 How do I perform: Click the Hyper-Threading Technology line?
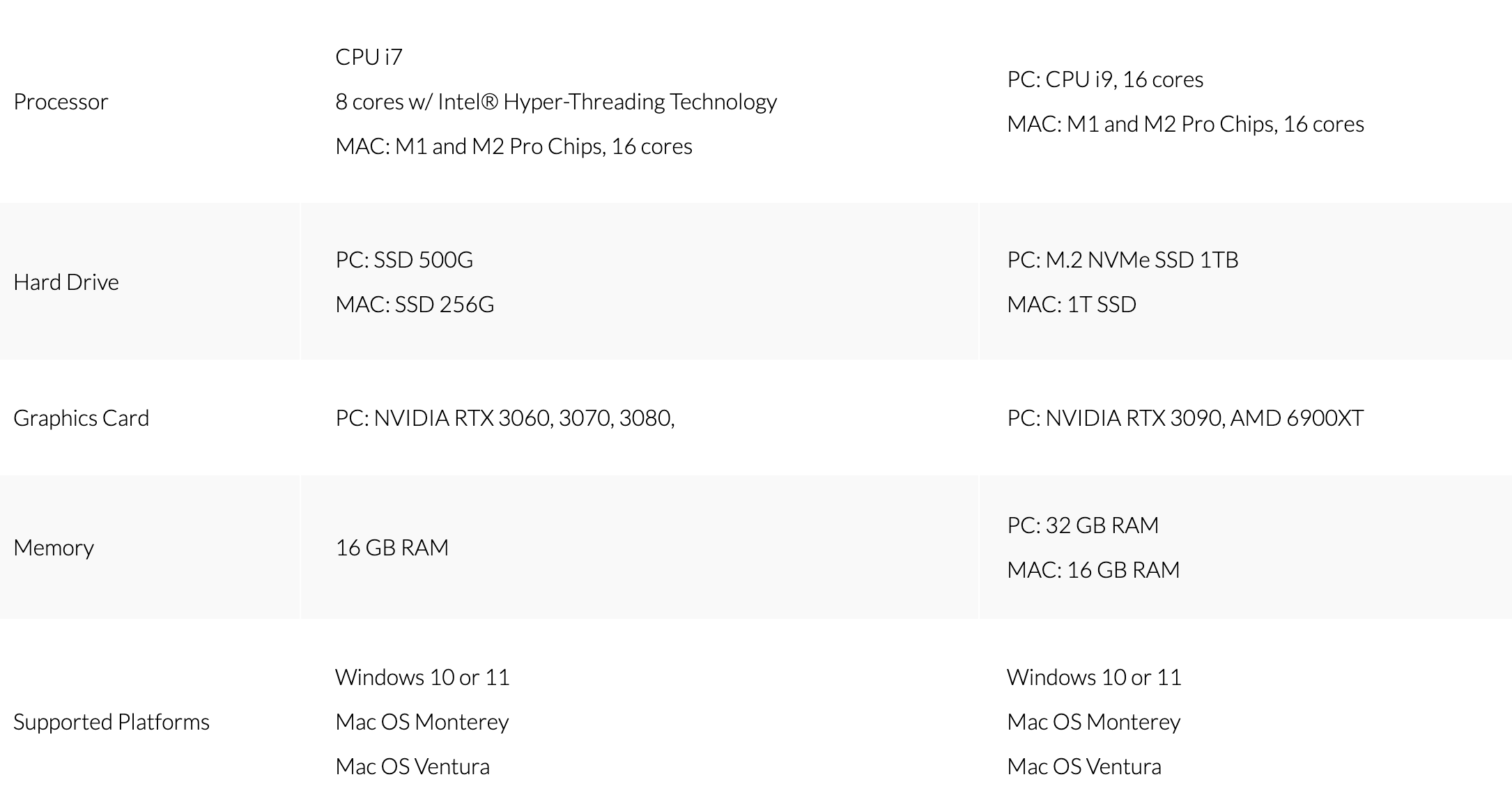point(556,102)
